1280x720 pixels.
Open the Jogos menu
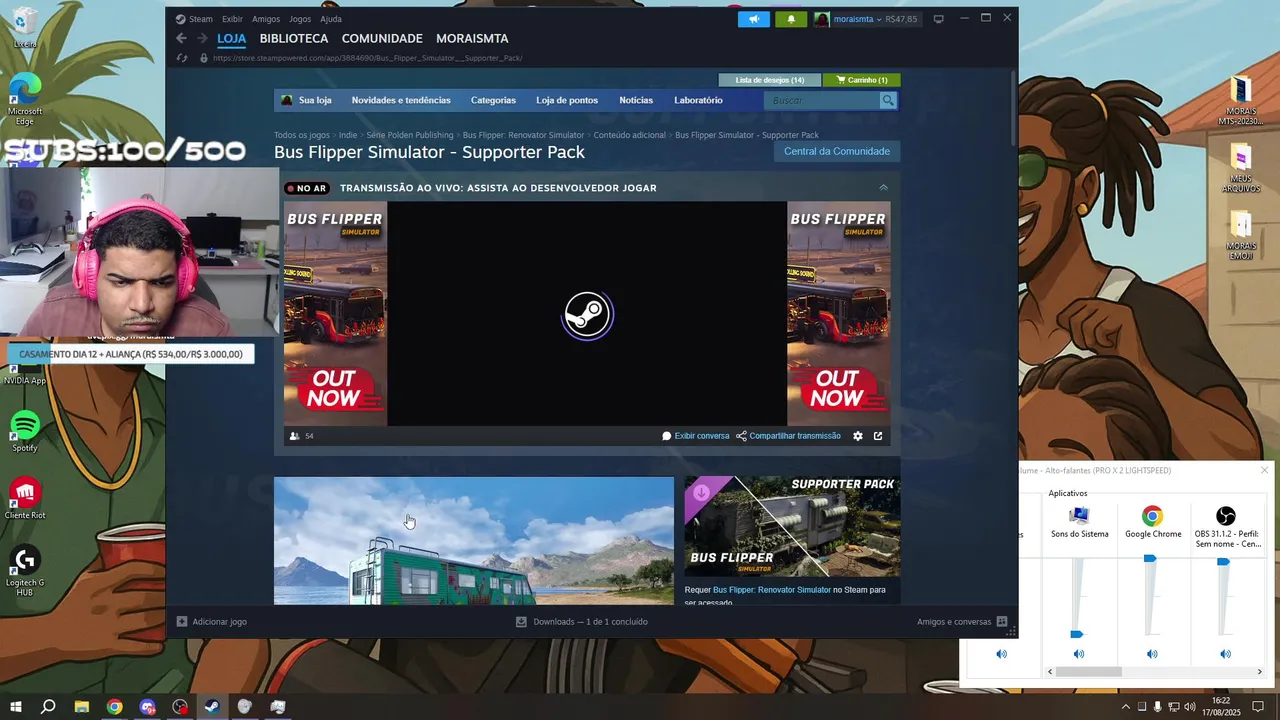tap(300, 19)
